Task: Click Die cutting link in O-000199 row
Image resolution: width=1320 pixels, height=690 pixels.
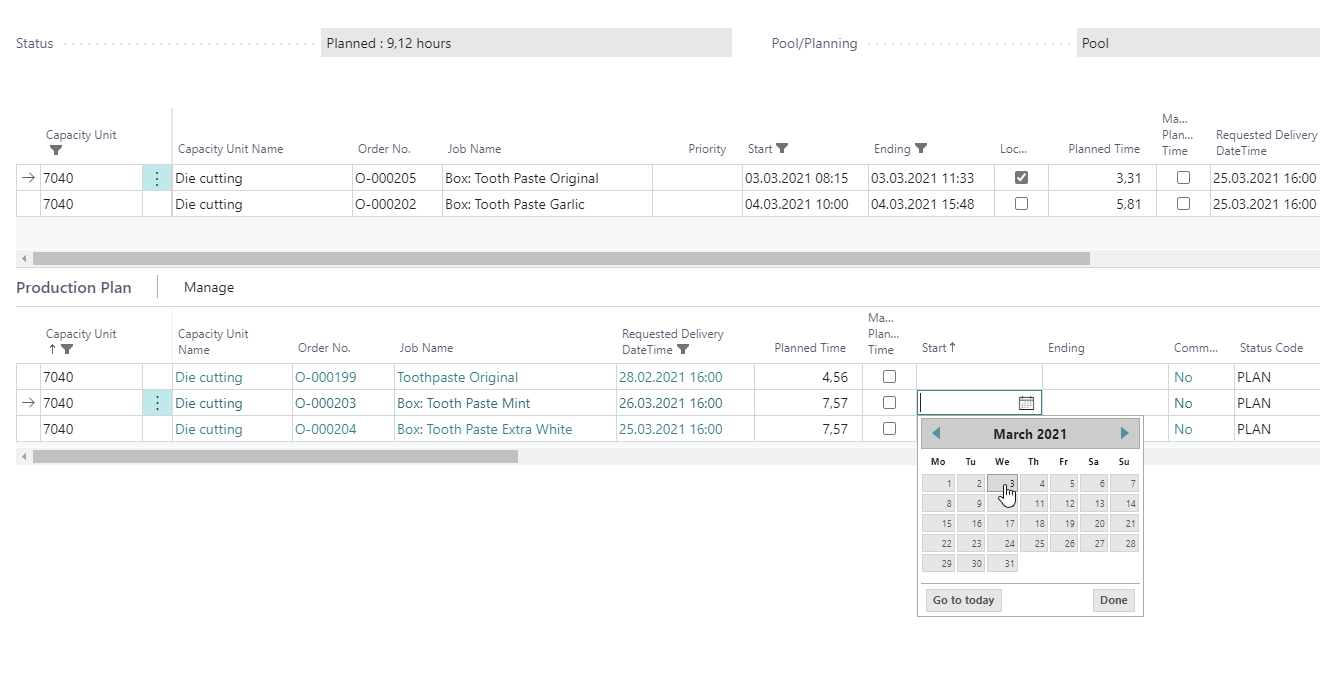Action: [x=208, y=377]
